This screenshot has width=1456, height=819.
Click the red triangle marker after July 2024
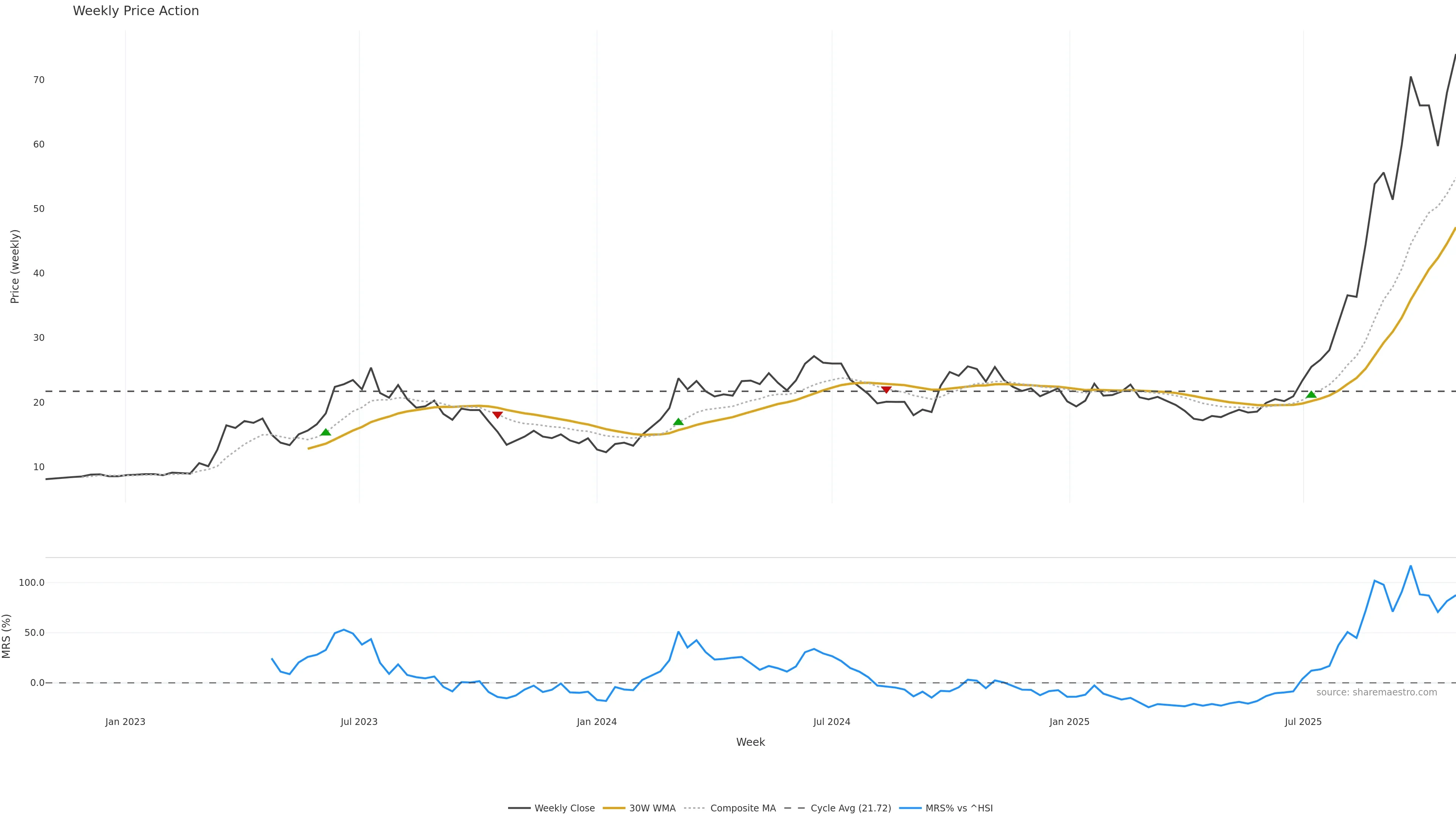point(886,389)
